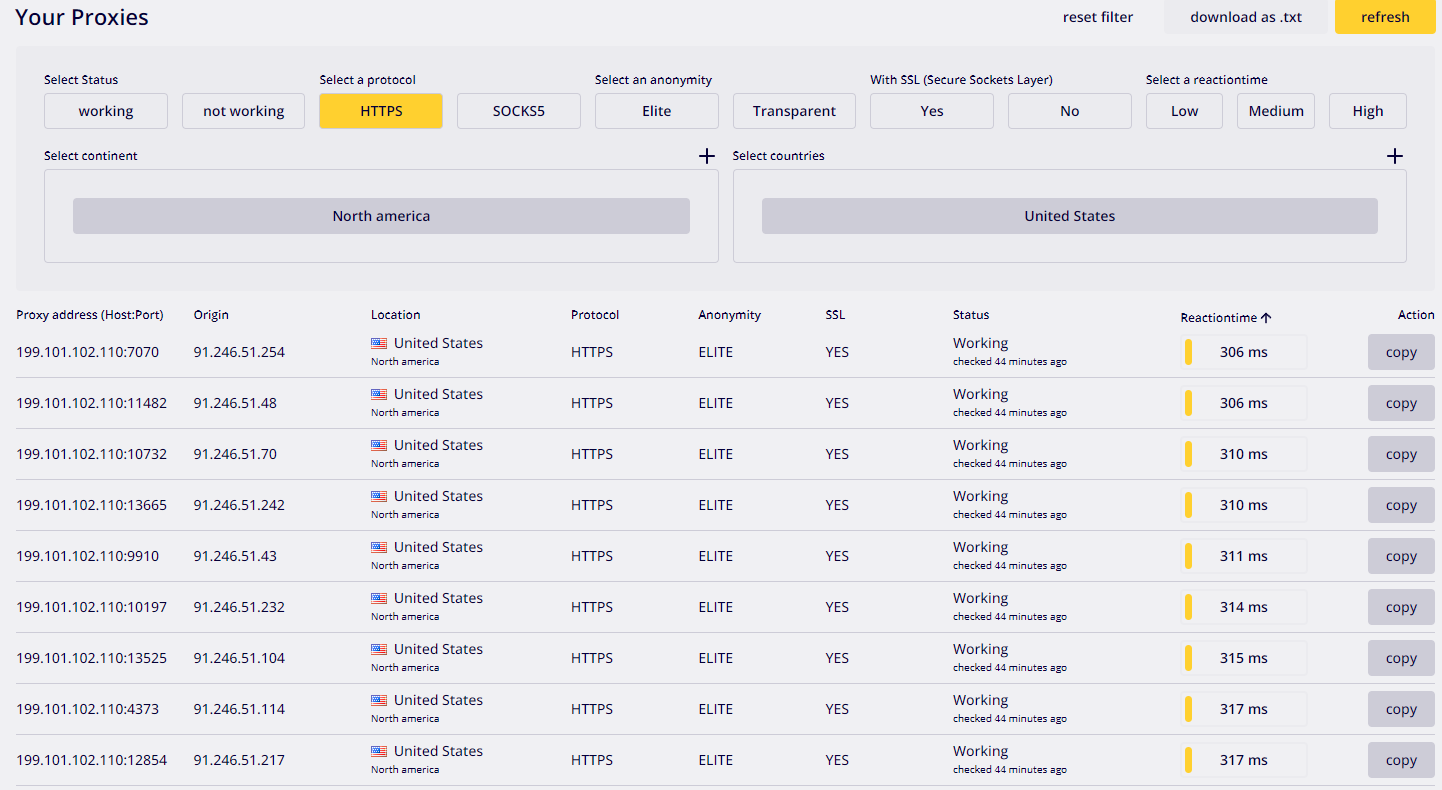The height and width of the screenshot is (790, 1442).
Task: Click the plus icon next to Select countries
Action: (1395, 156)
